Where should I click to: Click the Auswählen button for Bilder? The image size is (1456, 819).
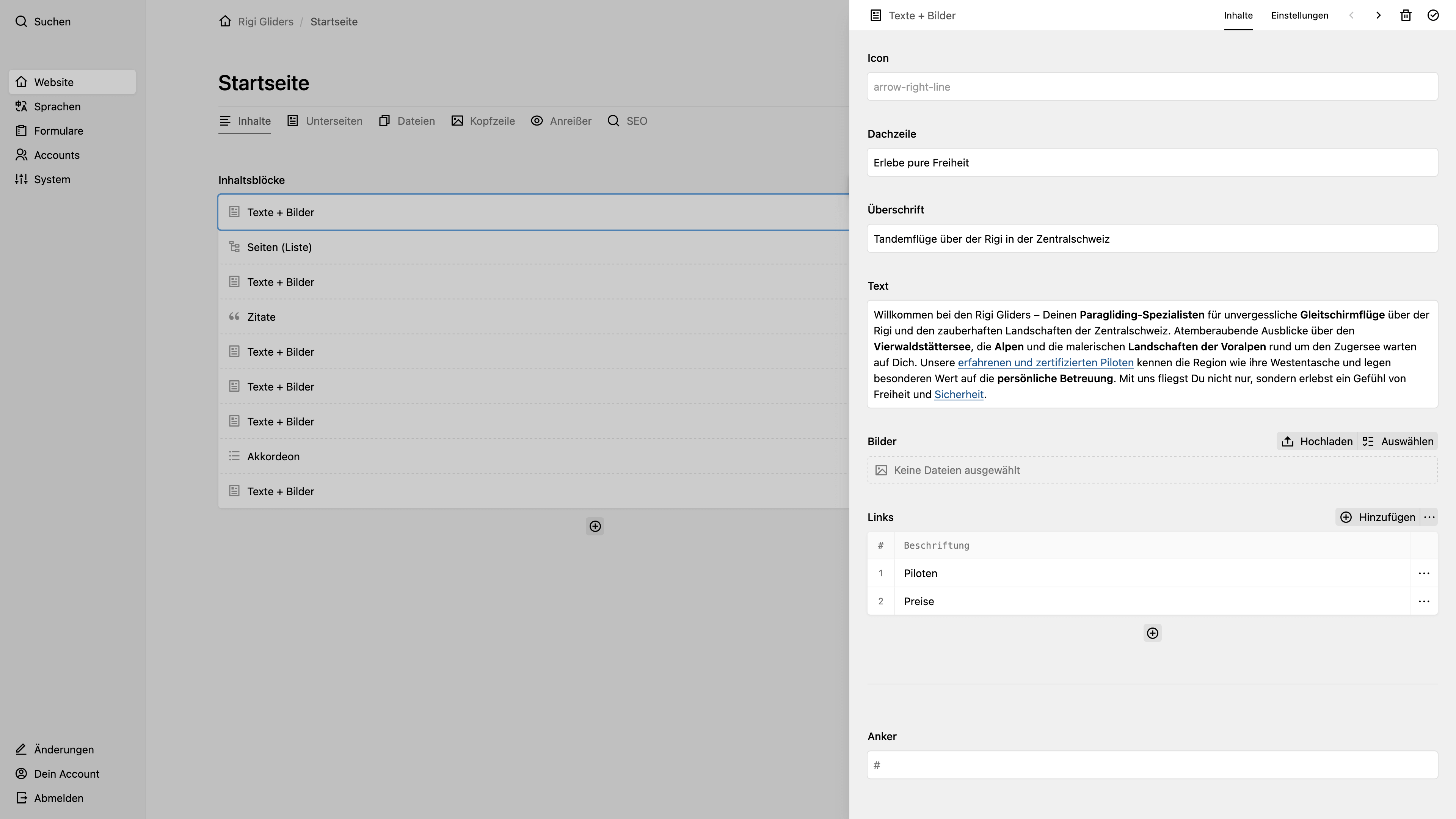tap(1398, 441)
